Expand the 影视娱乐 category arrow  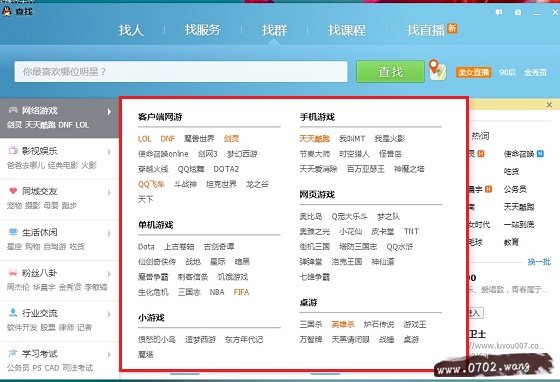point(109,152)
